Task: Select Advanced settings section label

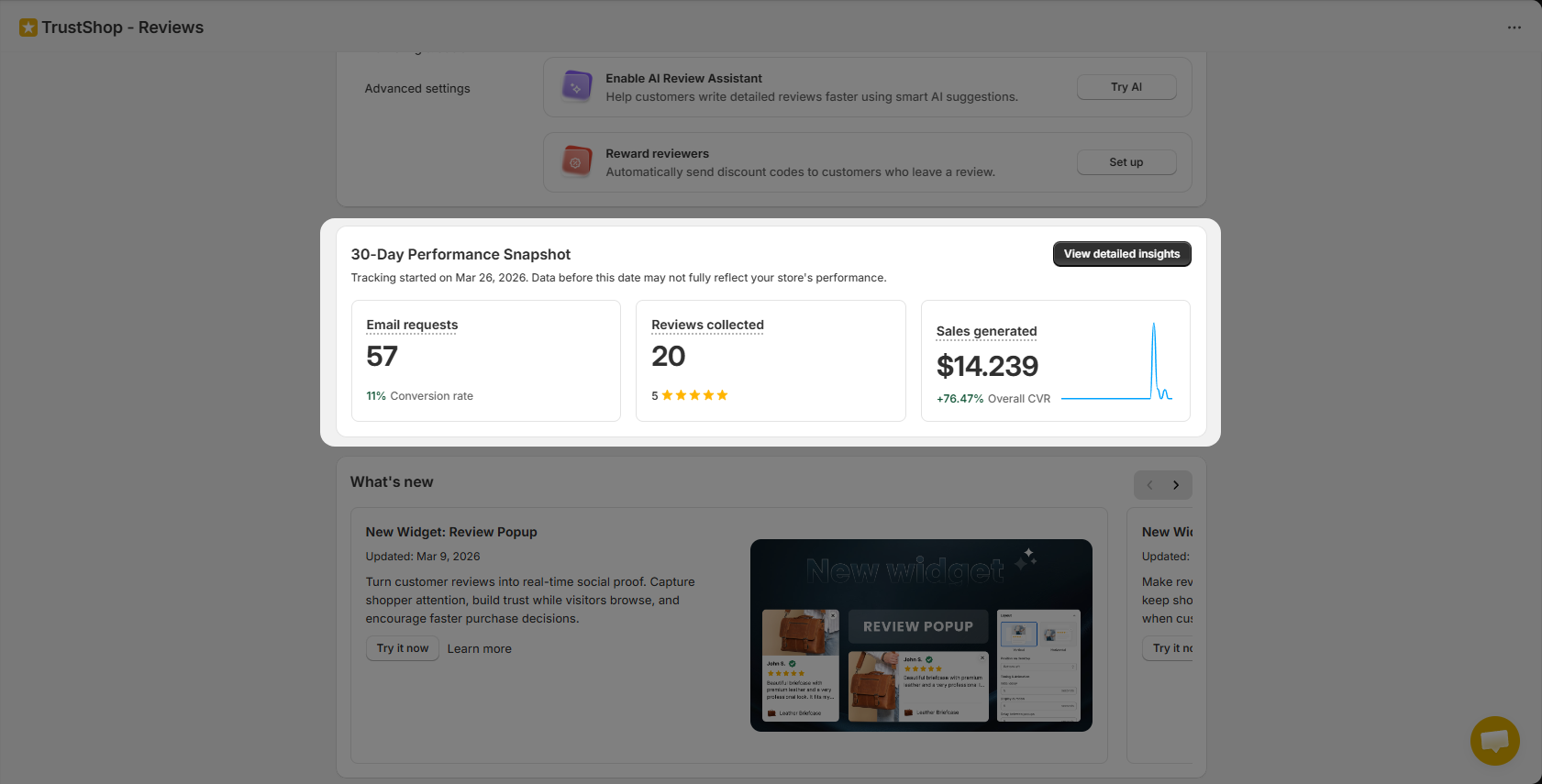Action: 417,89
